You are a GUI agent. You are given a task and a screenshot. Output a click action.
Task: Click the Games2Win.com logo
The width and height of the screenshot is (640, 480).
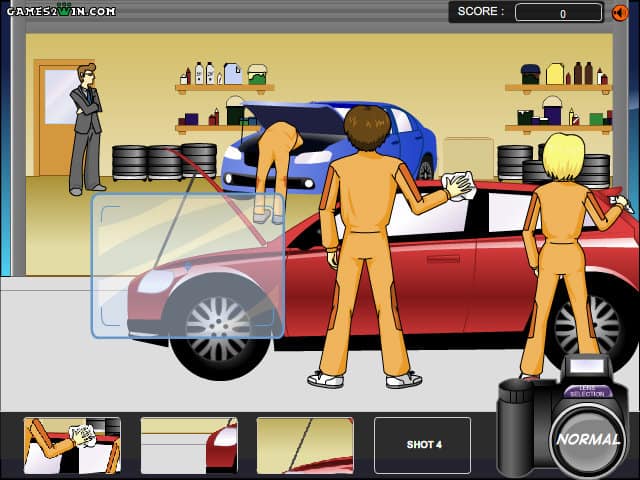point(61,11)
